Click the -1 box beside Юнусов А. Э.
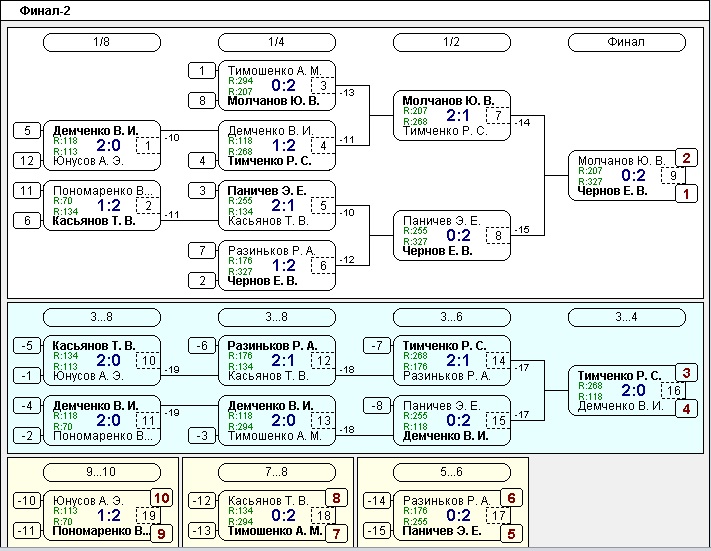This screenshot has width=711, height=551. [27, 375]
